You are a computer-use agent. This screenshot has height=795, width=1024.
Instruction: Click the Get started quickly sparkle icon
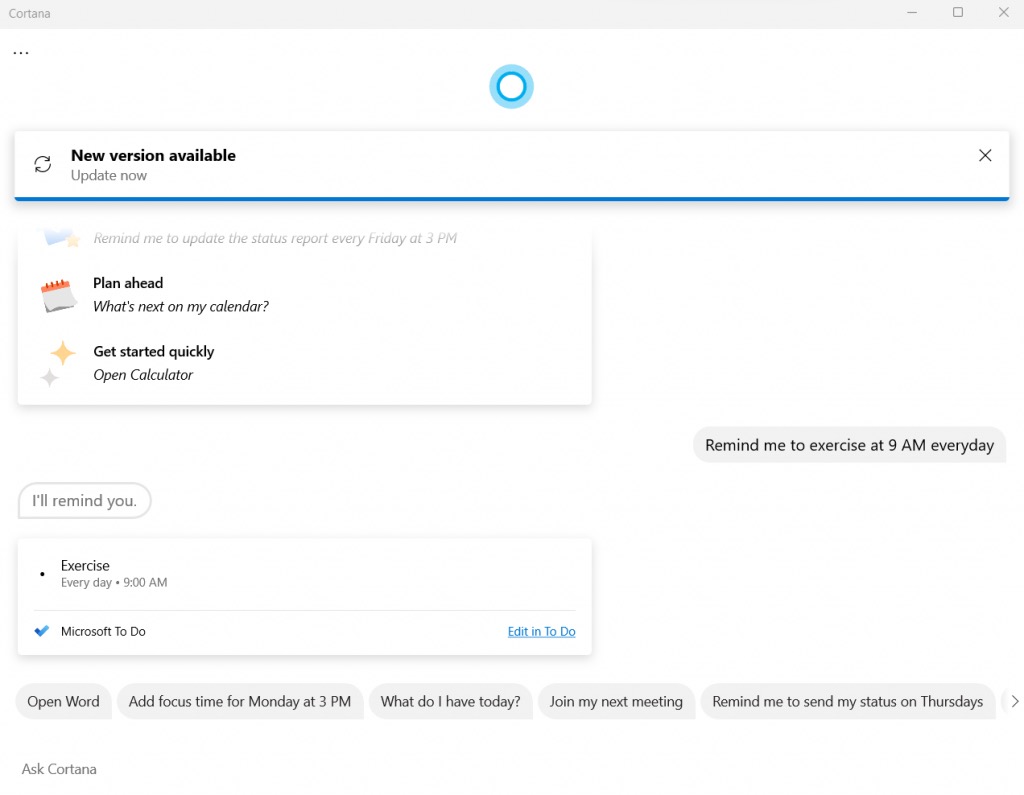tap(58, 363)
